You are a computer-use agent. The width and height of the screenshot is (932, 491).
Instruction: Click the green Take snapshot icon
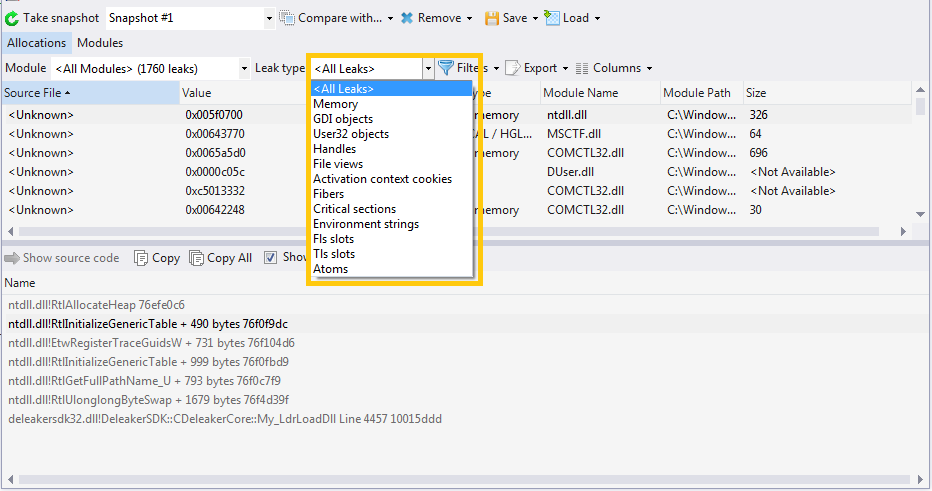(x=12, y=18)
